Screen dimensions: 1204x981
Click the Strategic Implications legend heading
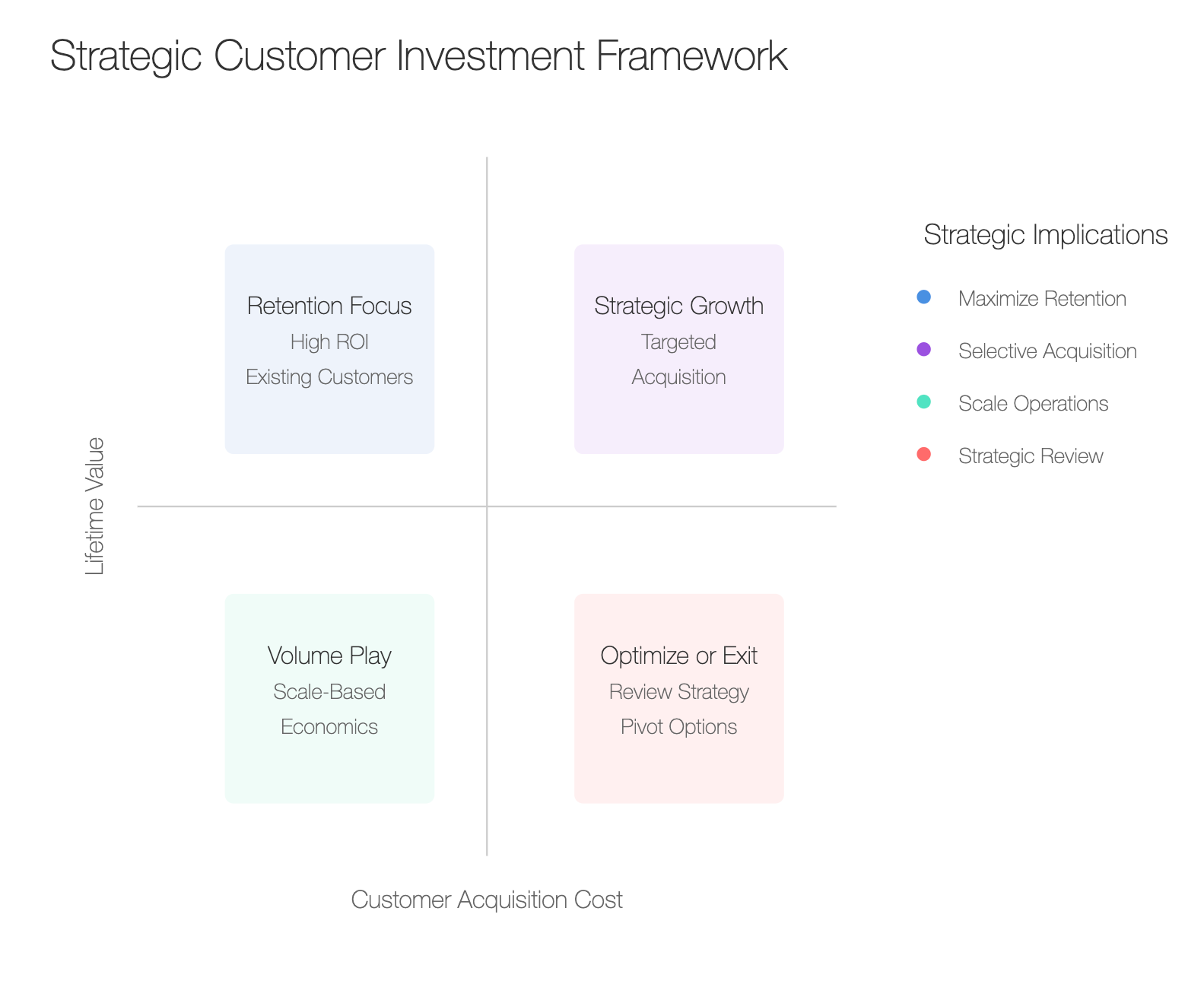click(1046, 235)
